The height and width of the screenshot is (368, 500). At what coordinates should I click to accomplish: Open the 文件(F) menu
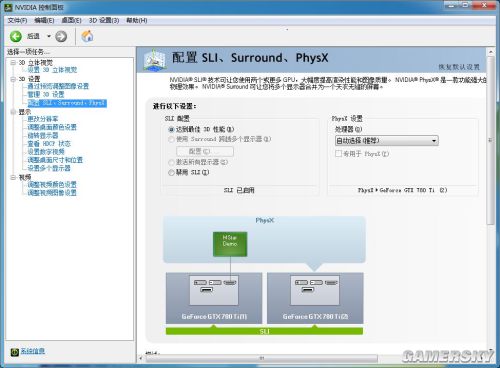pyautogui.click(x=17, y=20)
